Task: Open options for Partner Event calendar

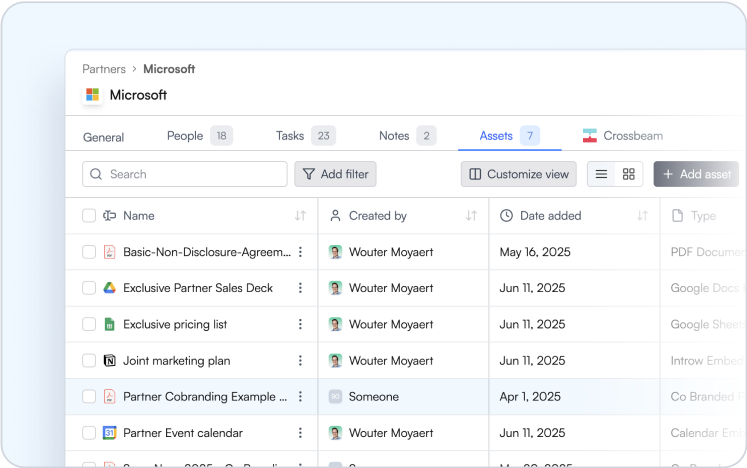Action: click(300, 433)
